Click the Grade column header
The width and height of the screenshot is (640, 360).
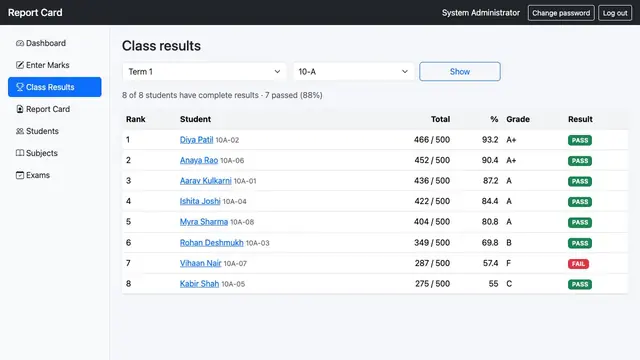point(518,119)
